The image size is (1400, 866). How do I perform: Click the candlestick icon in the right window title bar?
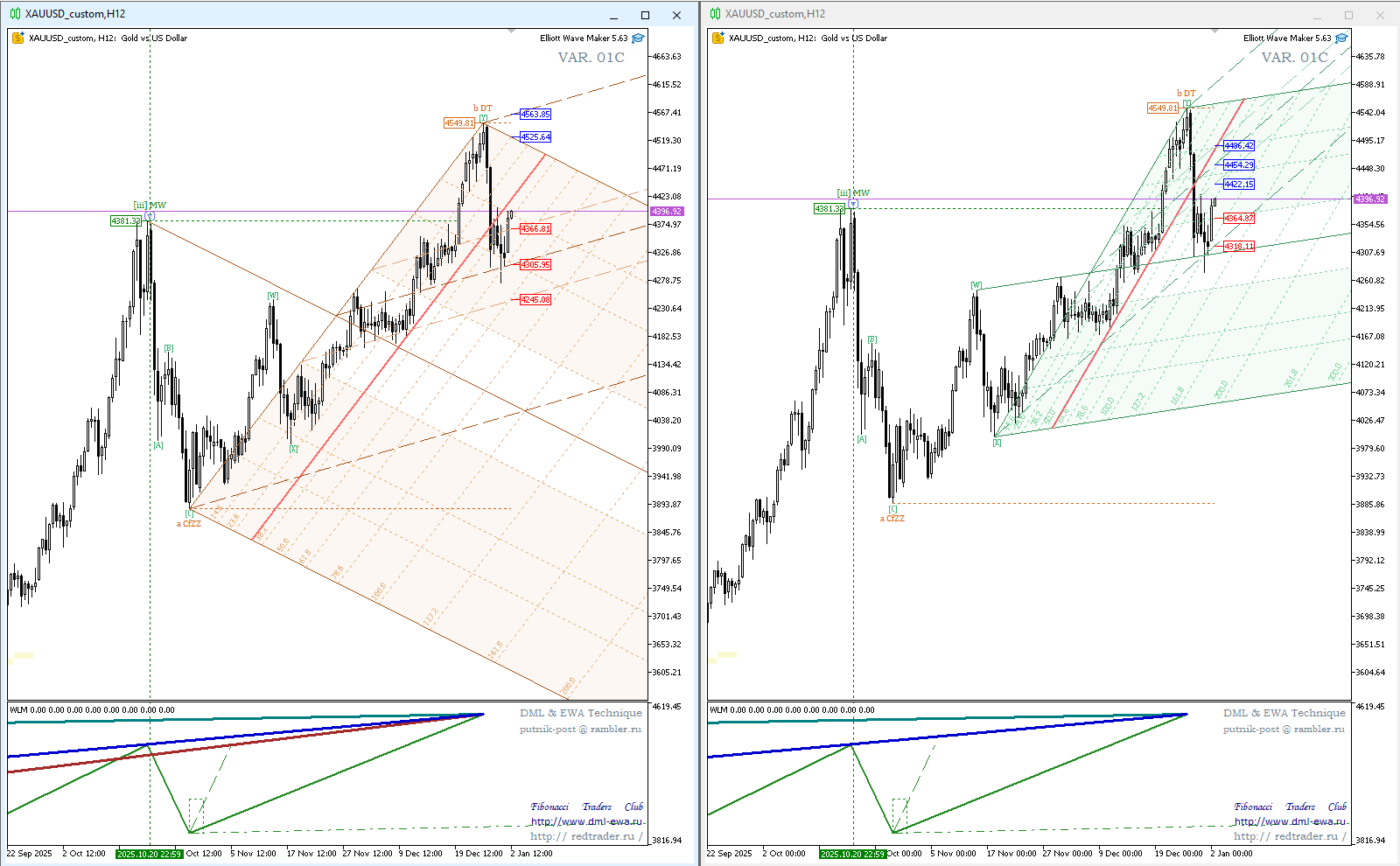(715, 14)
